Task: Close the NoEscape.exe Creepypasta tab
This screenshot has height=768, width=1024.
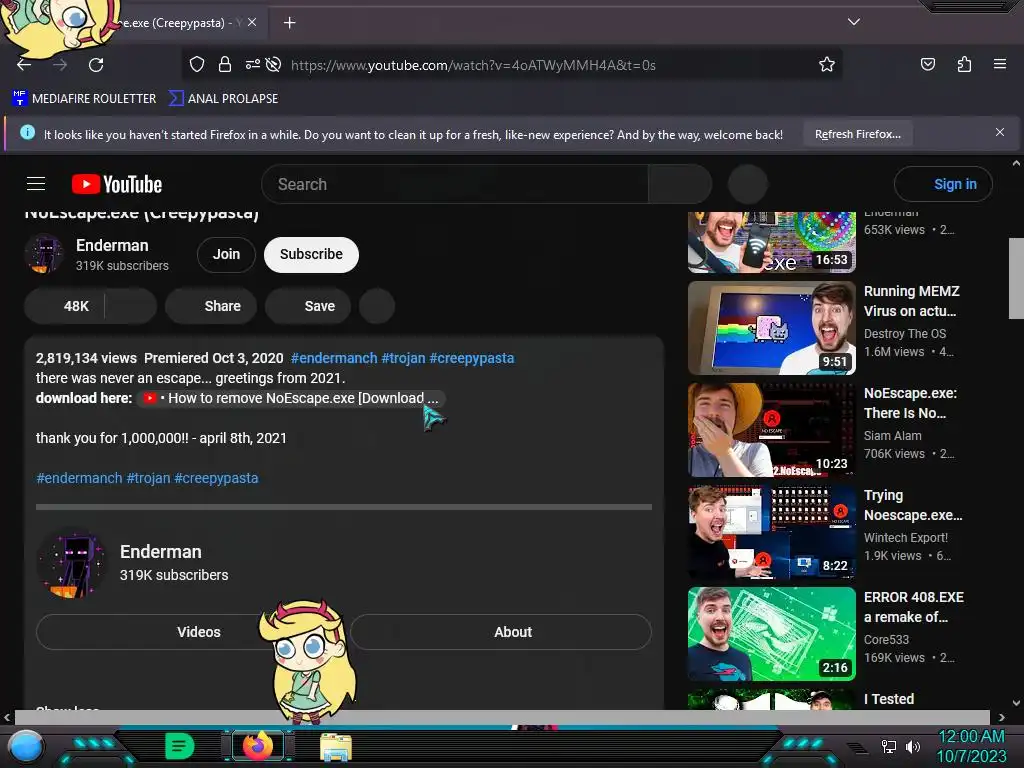Action: (252, 22)
